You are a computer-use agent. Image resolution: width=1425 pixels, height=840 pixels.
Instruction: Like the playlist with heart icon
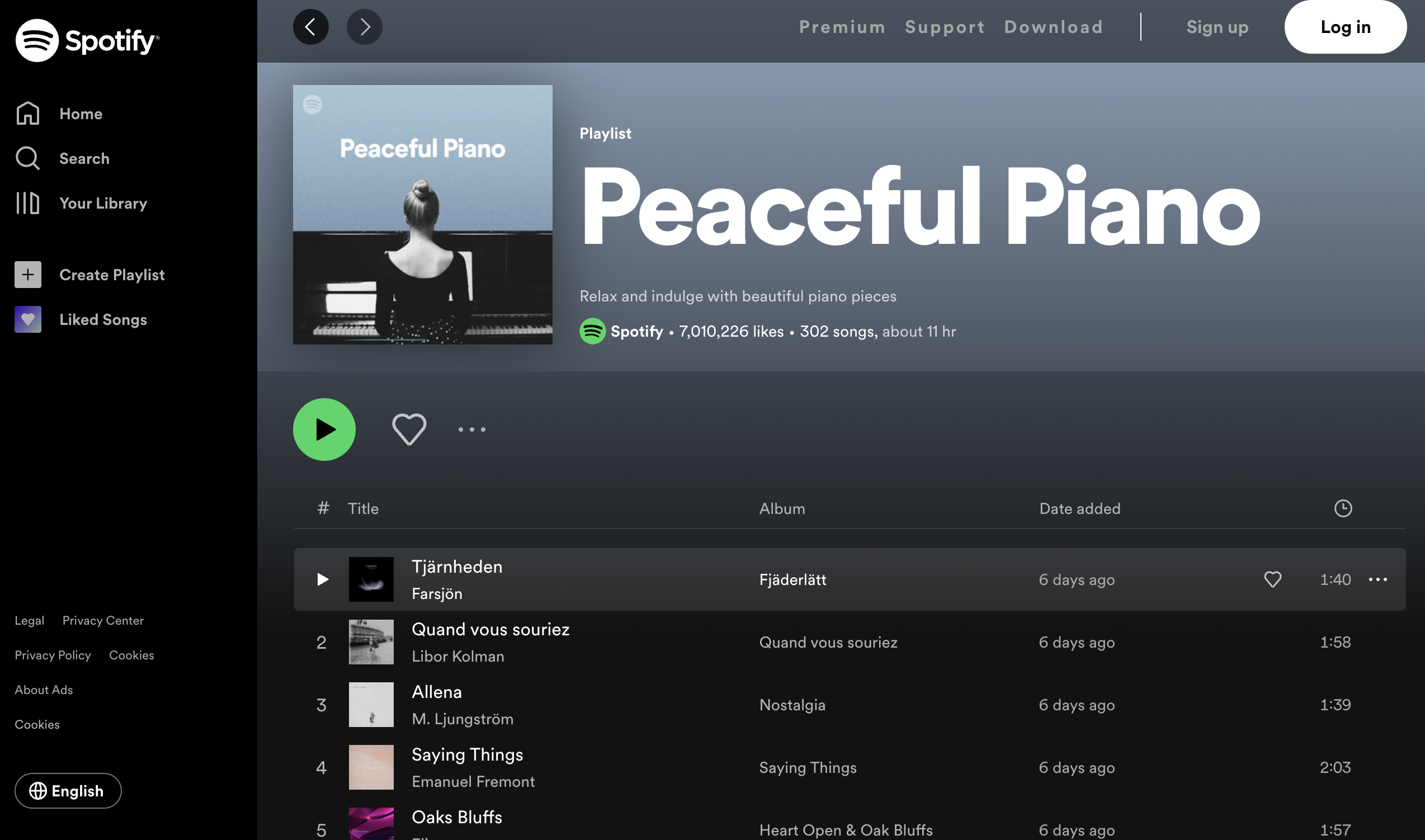click(409, 430)
